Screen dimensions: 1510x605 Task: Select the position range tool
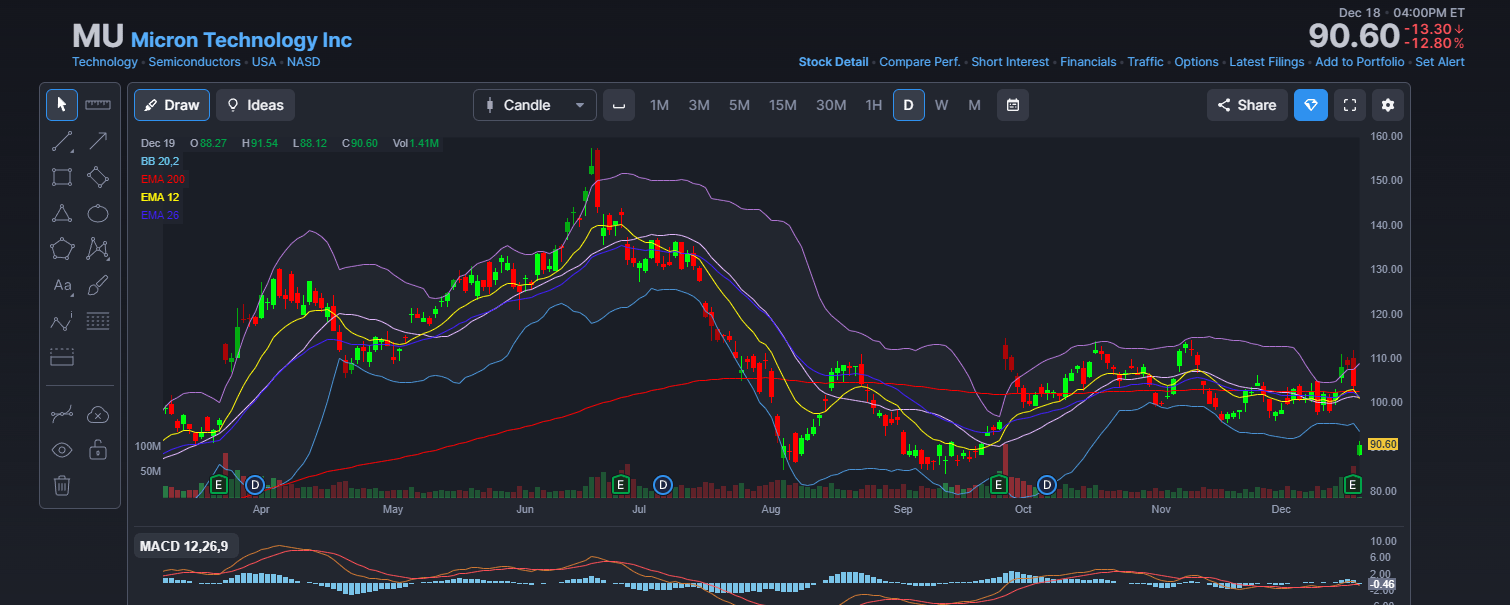click(x=62, y=357)
